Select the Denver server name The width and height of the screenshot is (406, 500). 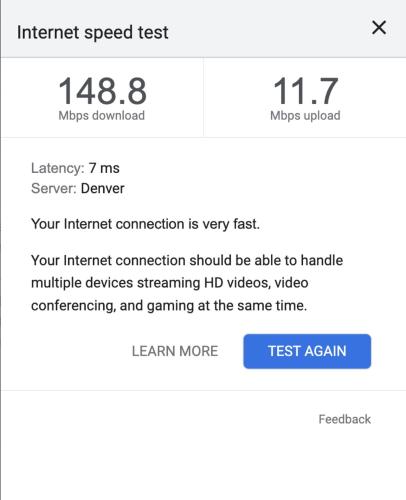[x=103, y=189]
